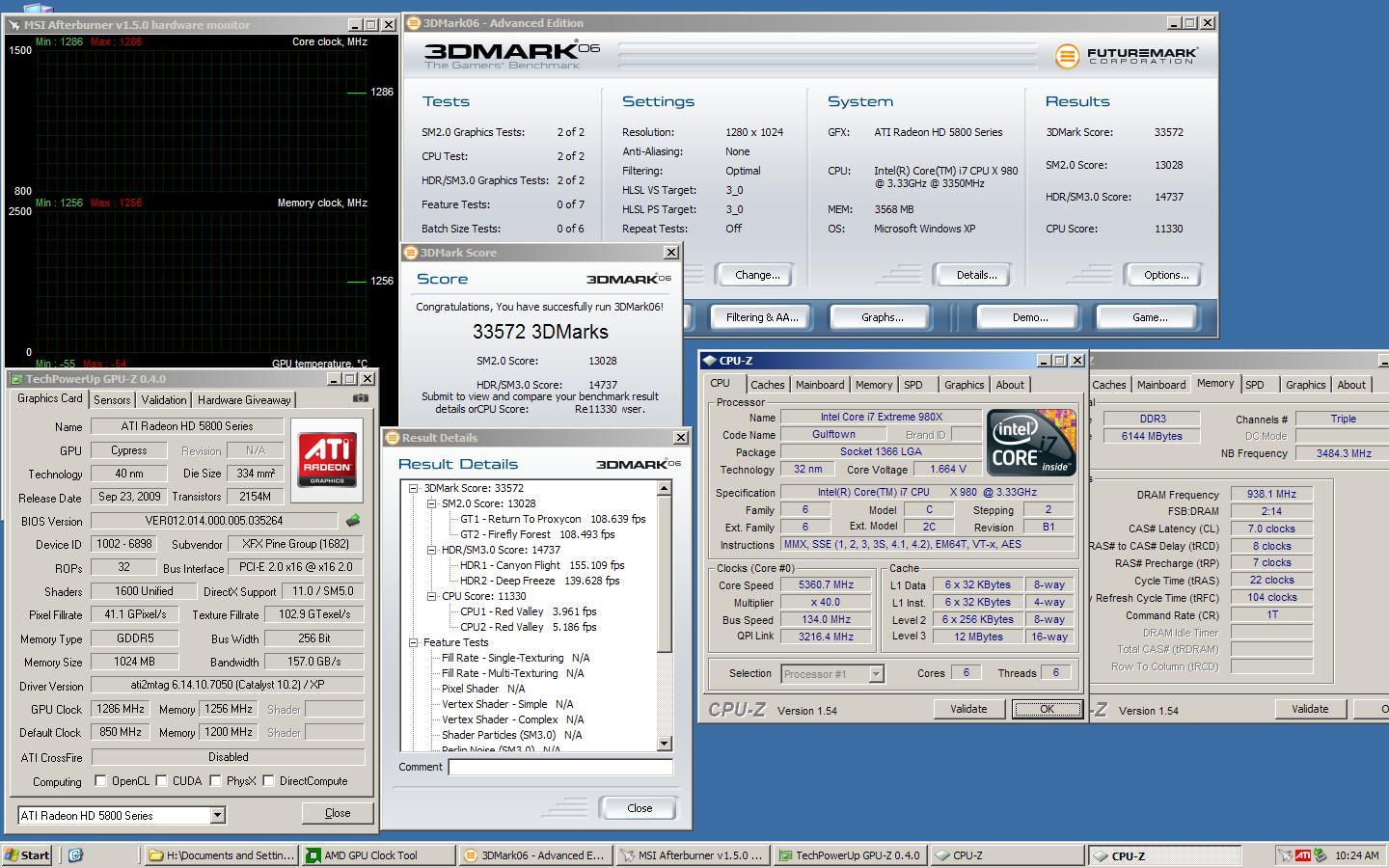Viewport: 1389px width, 868px height.
Task: Click the taskbar clock showing 10:24 AM
Action: click(1357, 855)
